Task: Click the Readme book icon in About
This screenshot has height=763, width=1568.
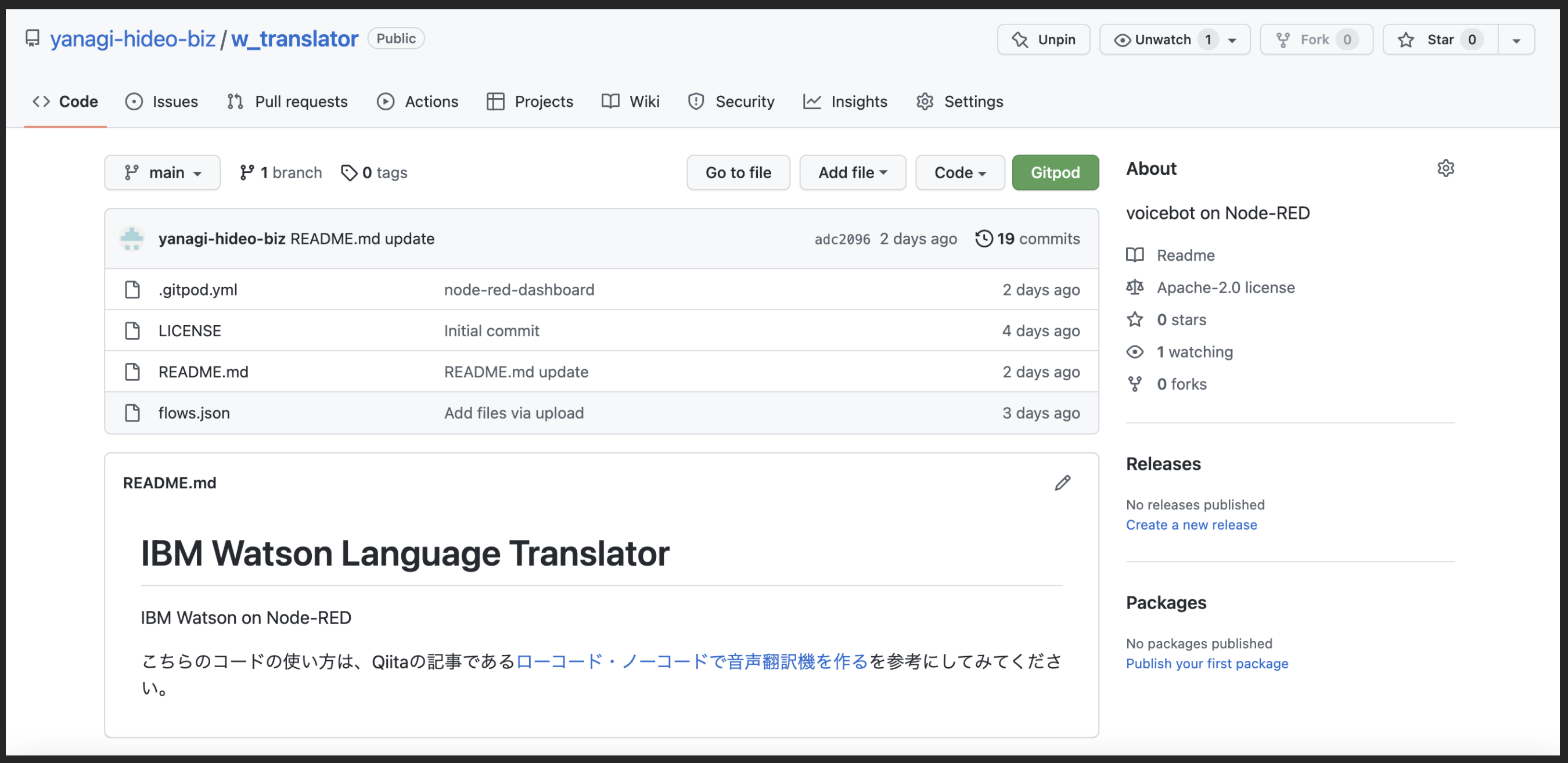Action: point(1135,255)
